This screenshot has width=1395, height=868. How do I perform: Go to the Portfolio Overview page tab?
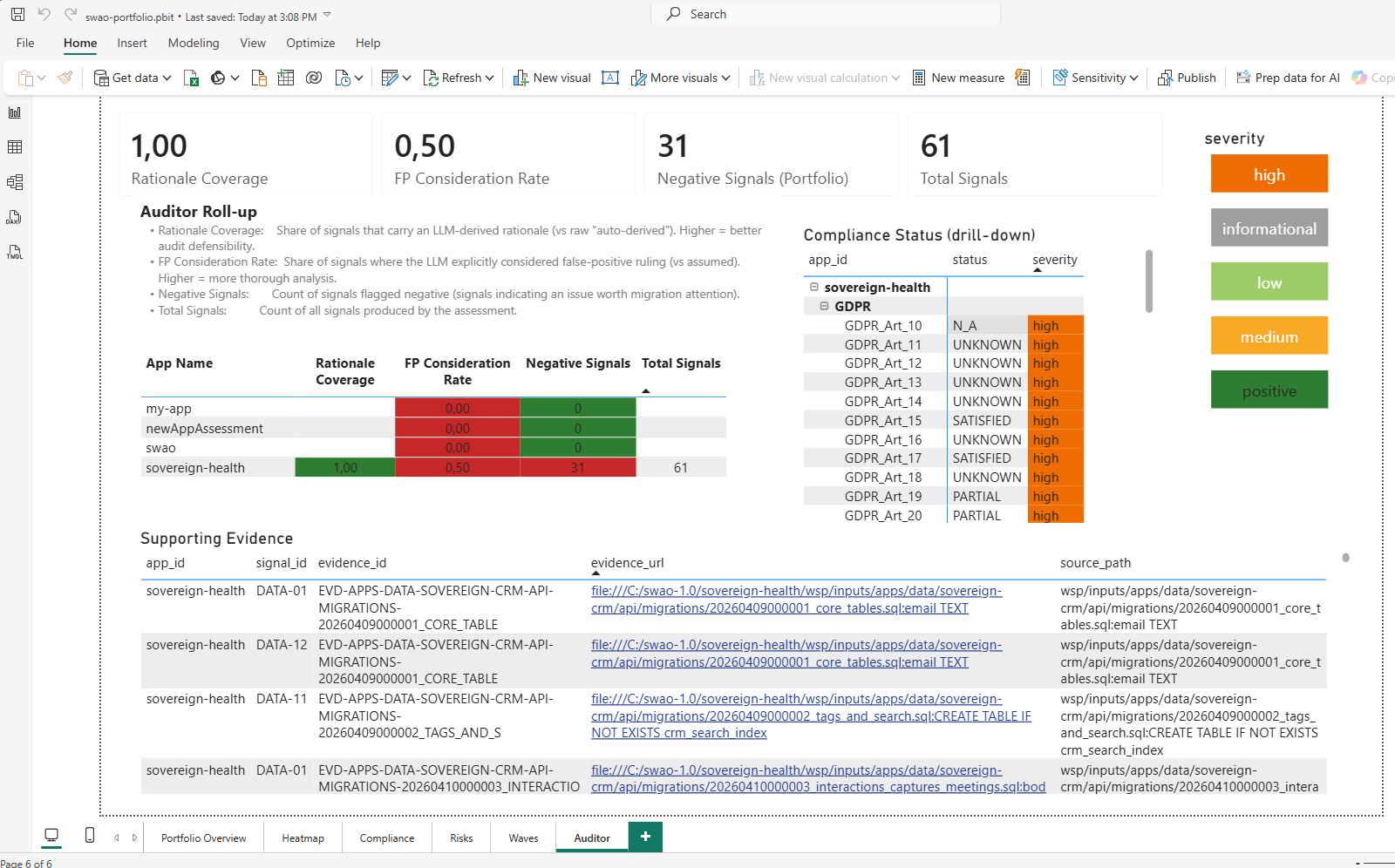coord(203,837)
